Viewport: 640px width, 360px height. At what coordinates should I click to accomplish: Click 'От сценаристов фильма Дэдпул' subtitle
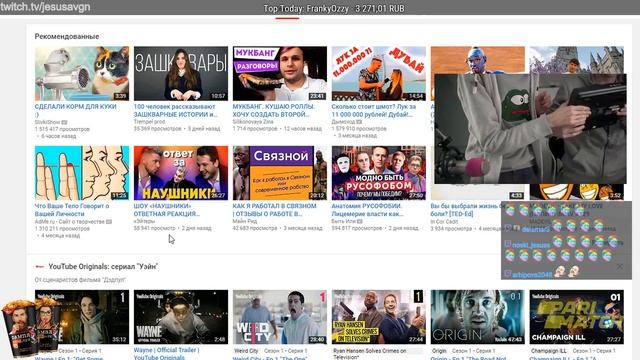pyautogui.click(x=80, y=280)
